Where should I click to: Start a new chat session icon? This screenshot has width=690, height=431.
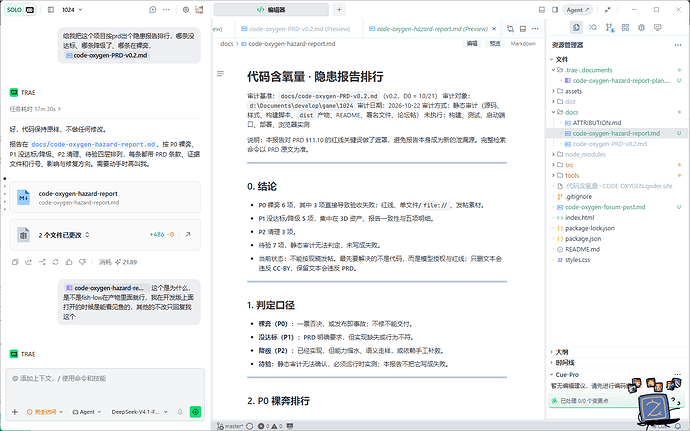[153, 9]
